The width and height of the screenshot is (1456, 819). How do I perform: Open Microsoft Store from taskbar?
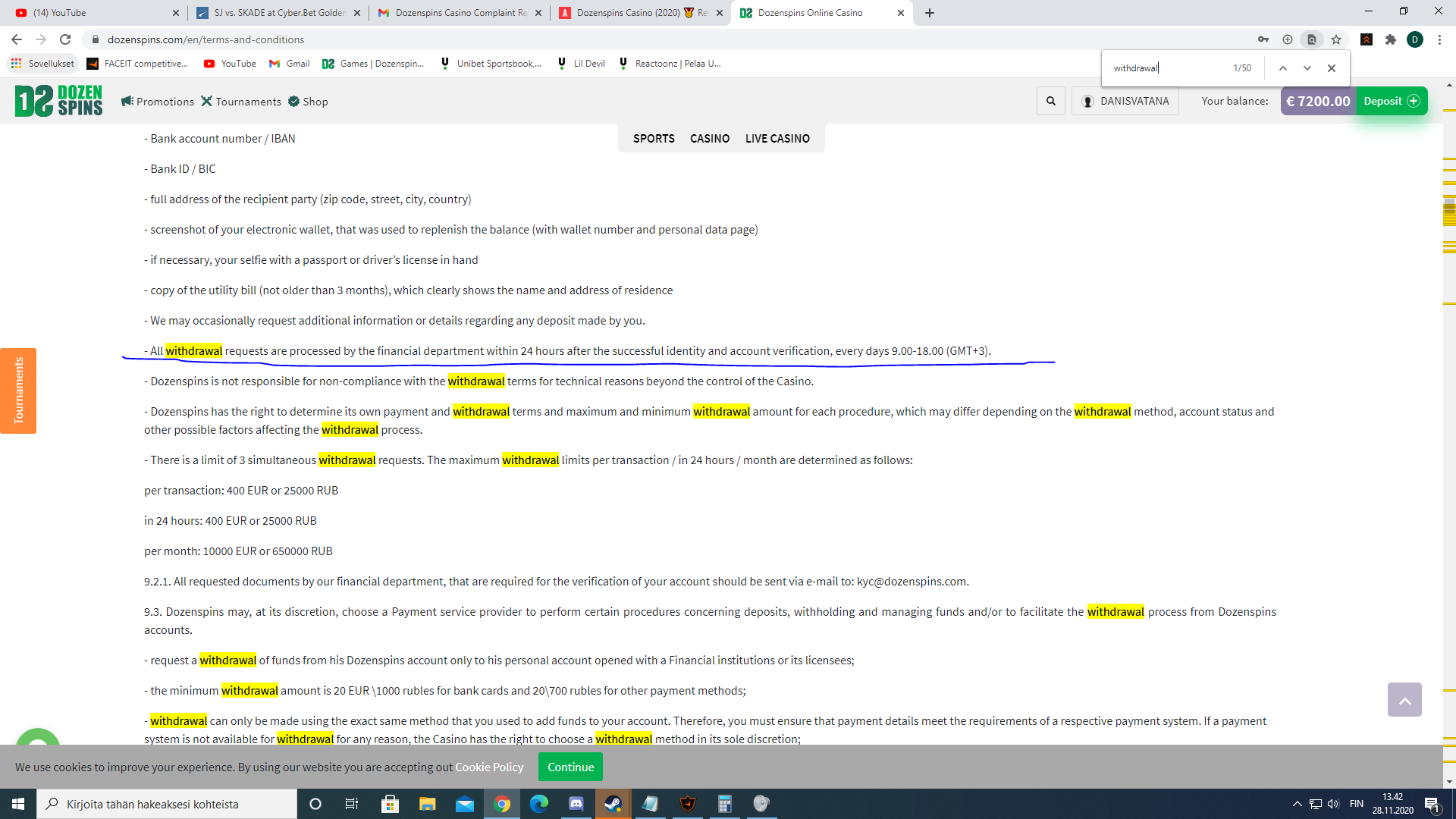[391, 804]
